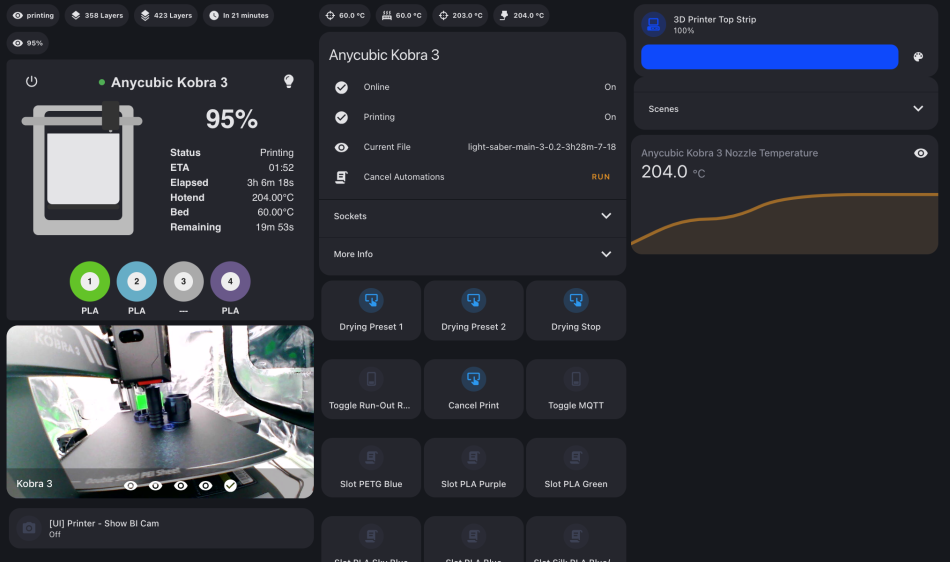Image resolution: width=950 pixels, height=562 pixels.
Task: Select green filament slot 1
Action: pyautogui.click(x=90, y=281)
